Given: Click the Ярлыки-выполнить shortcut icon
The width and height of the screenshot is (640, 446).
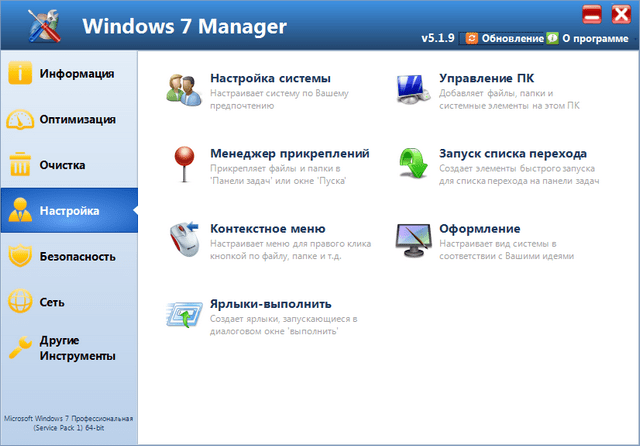Looking at the screenshot, I should (184, 315).
